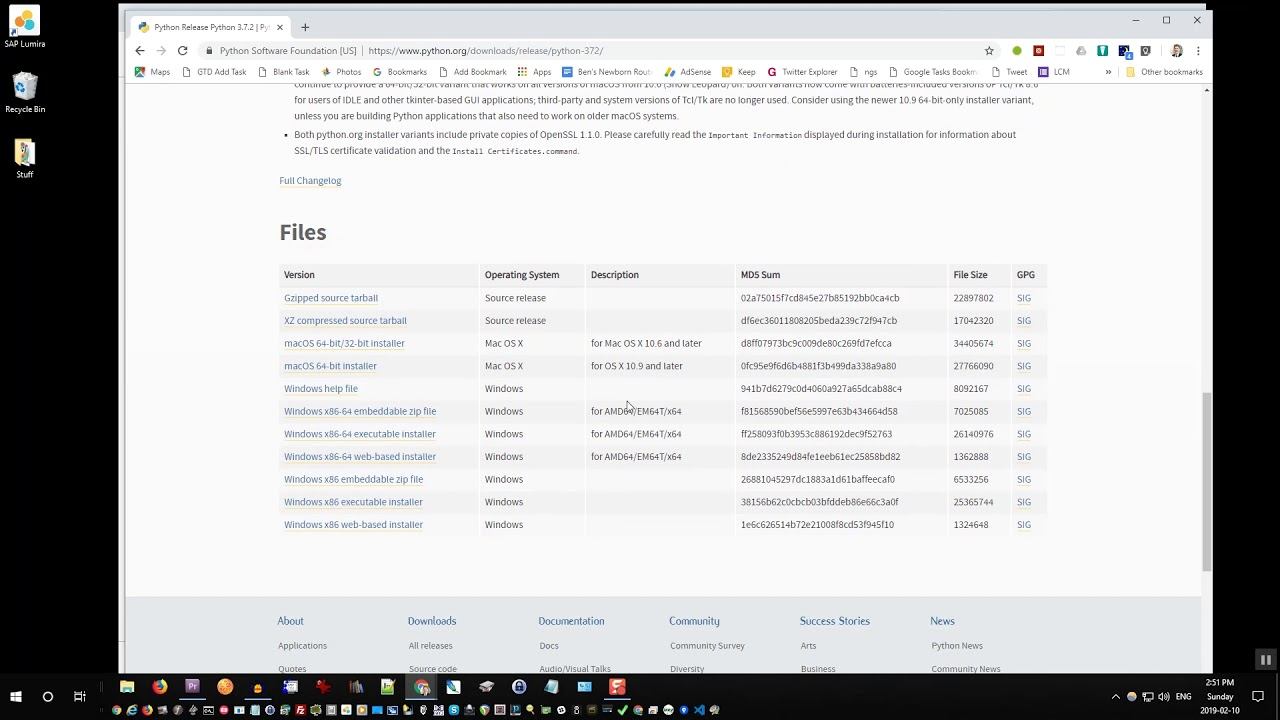Open the Blank Task bookmark

(283, 72)
